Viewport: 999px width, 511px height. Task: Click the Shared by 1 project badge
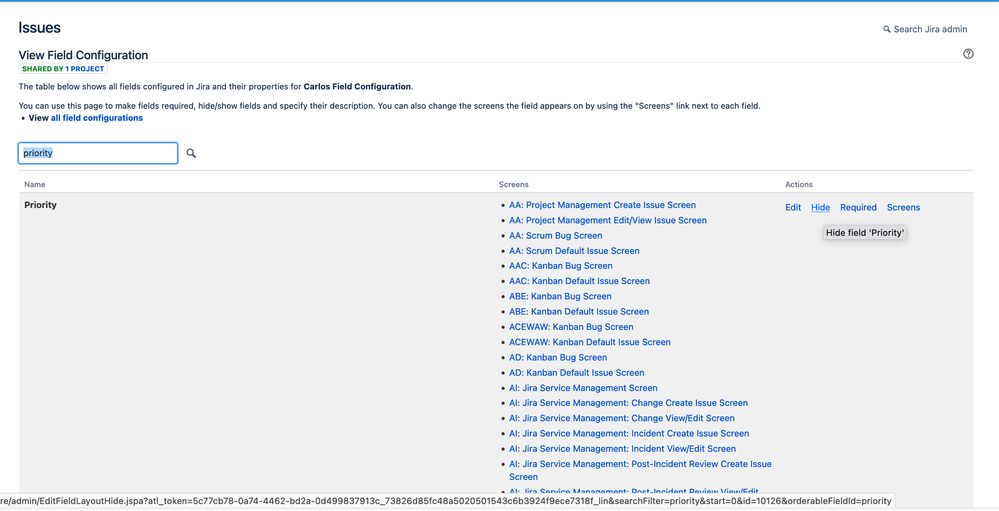coord(63,69)
